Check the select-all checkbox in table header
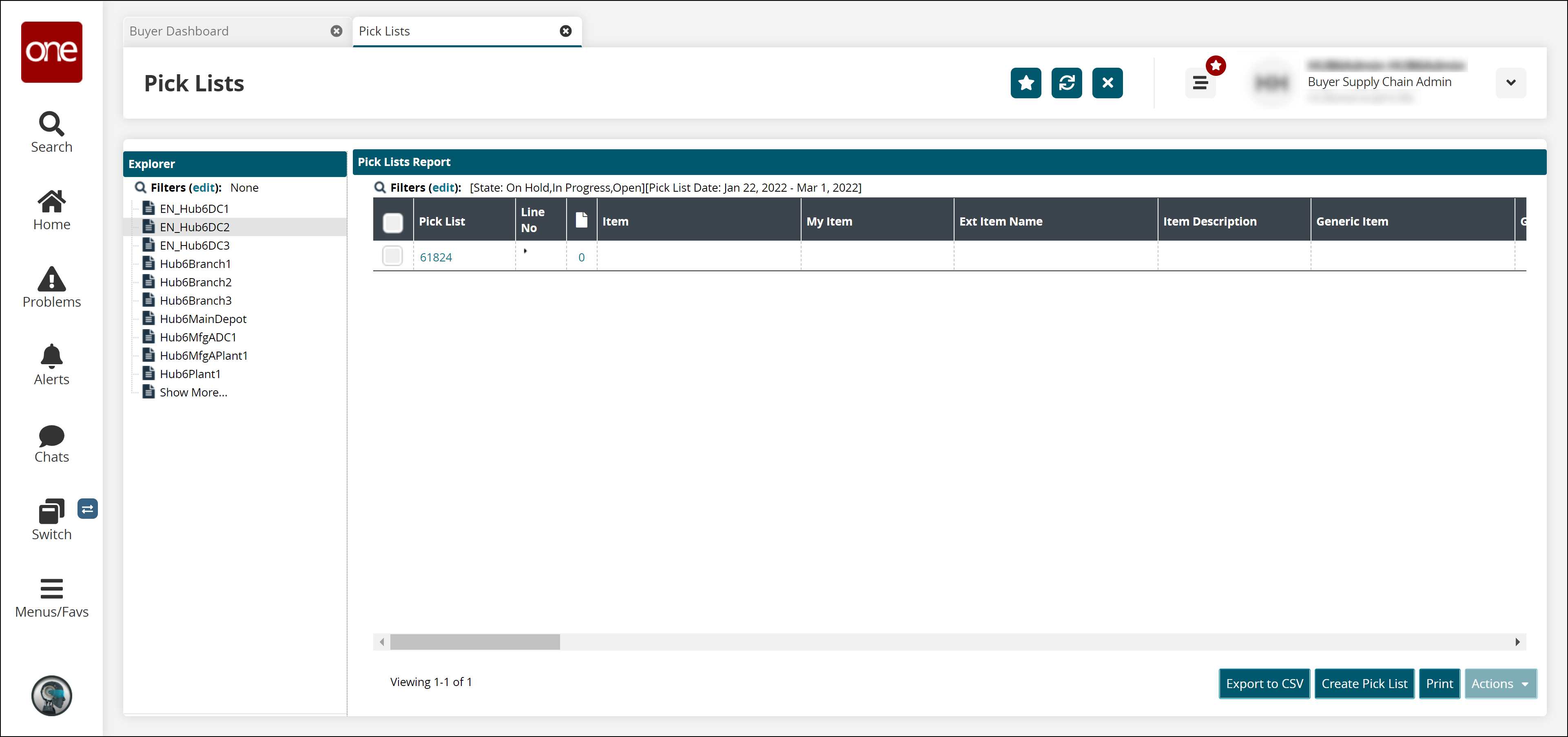Screen dimensions: 1568x737 point(392,222)
